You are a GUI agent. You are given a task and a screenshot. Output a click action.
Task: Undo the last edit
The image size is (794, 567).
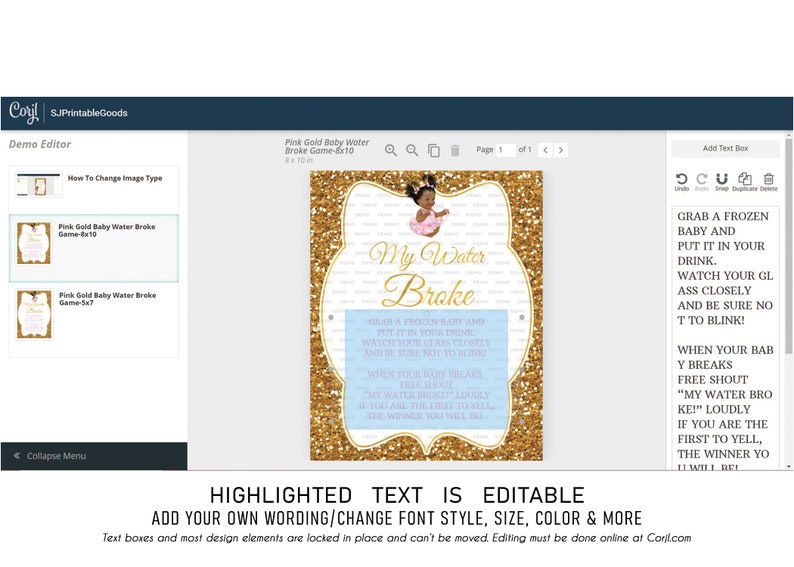tap(682, 182)
